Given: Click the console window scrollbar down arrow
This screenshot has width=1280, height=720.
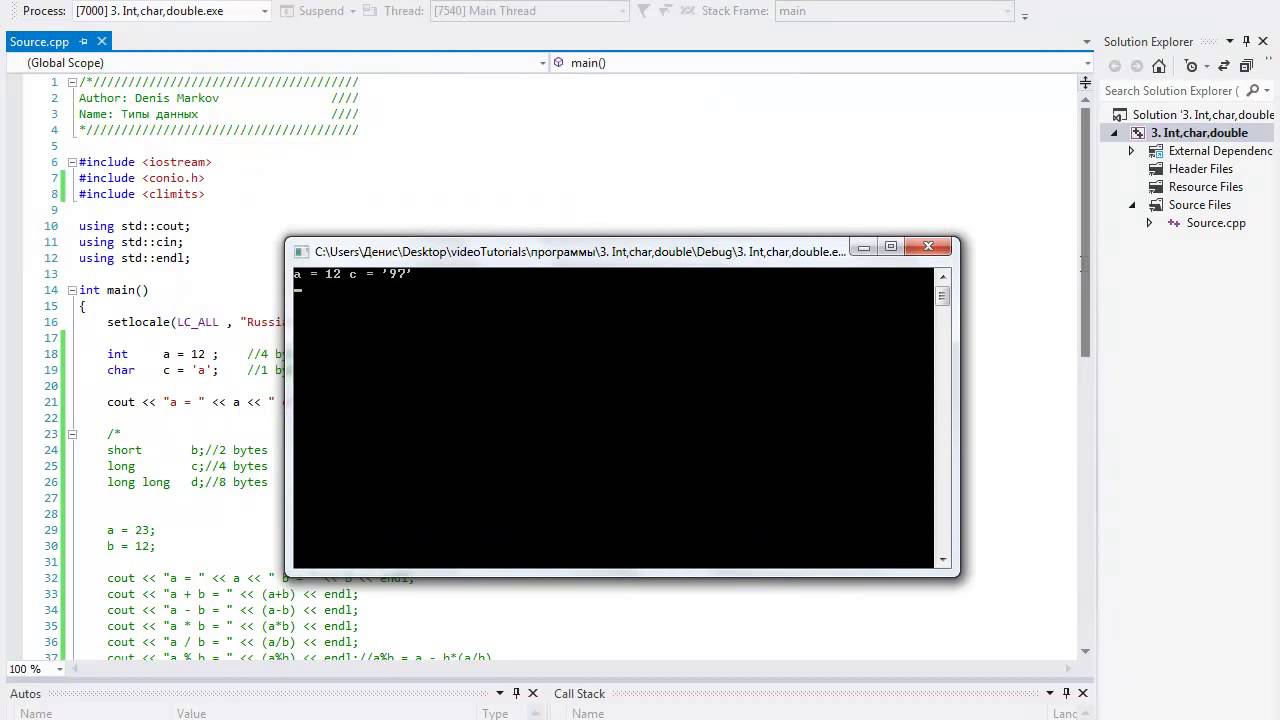Looking at the screenshot, I should point(942,560).
